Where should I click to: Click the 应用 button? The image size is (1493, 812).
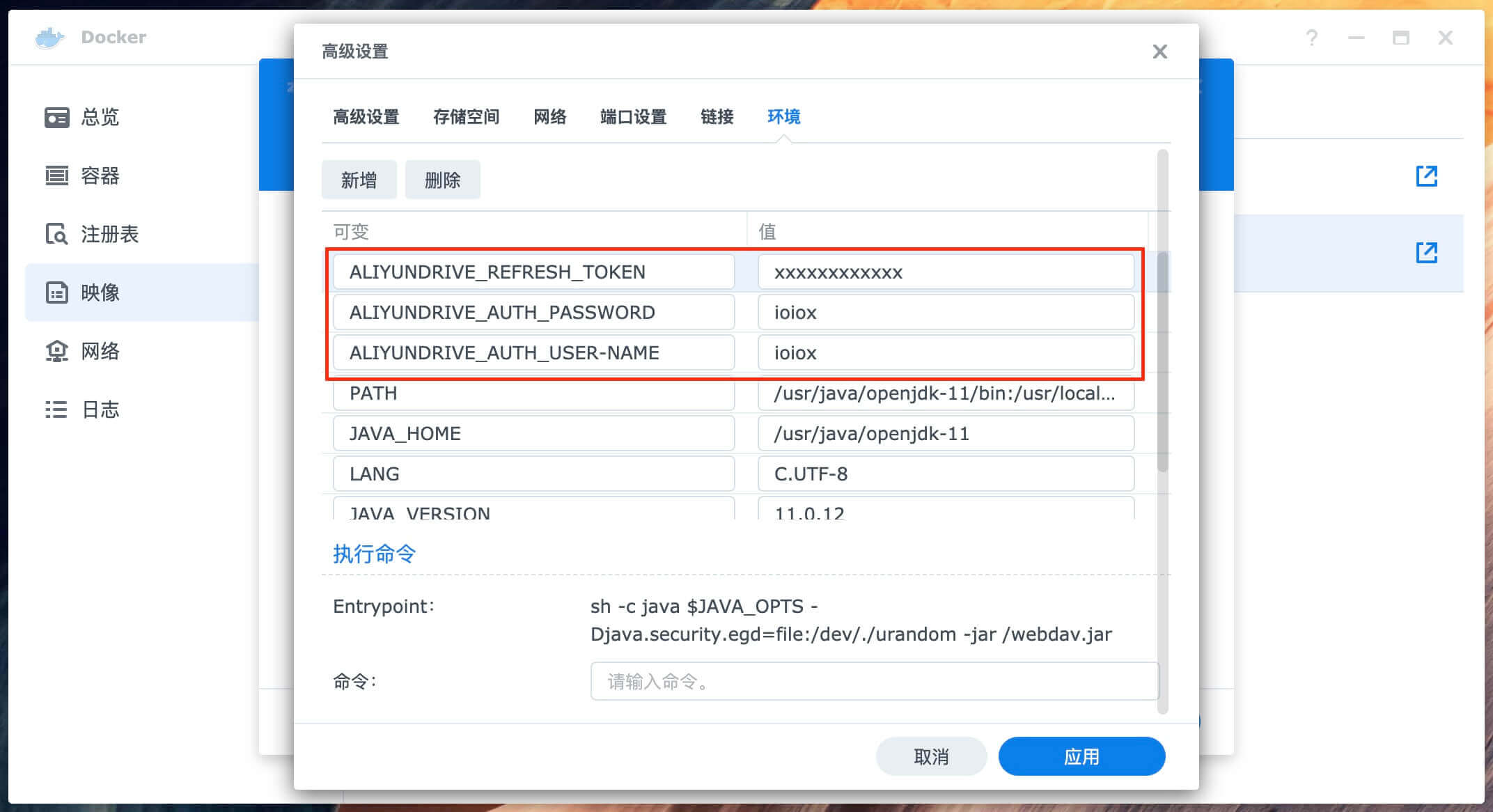tap(1082, 756)
